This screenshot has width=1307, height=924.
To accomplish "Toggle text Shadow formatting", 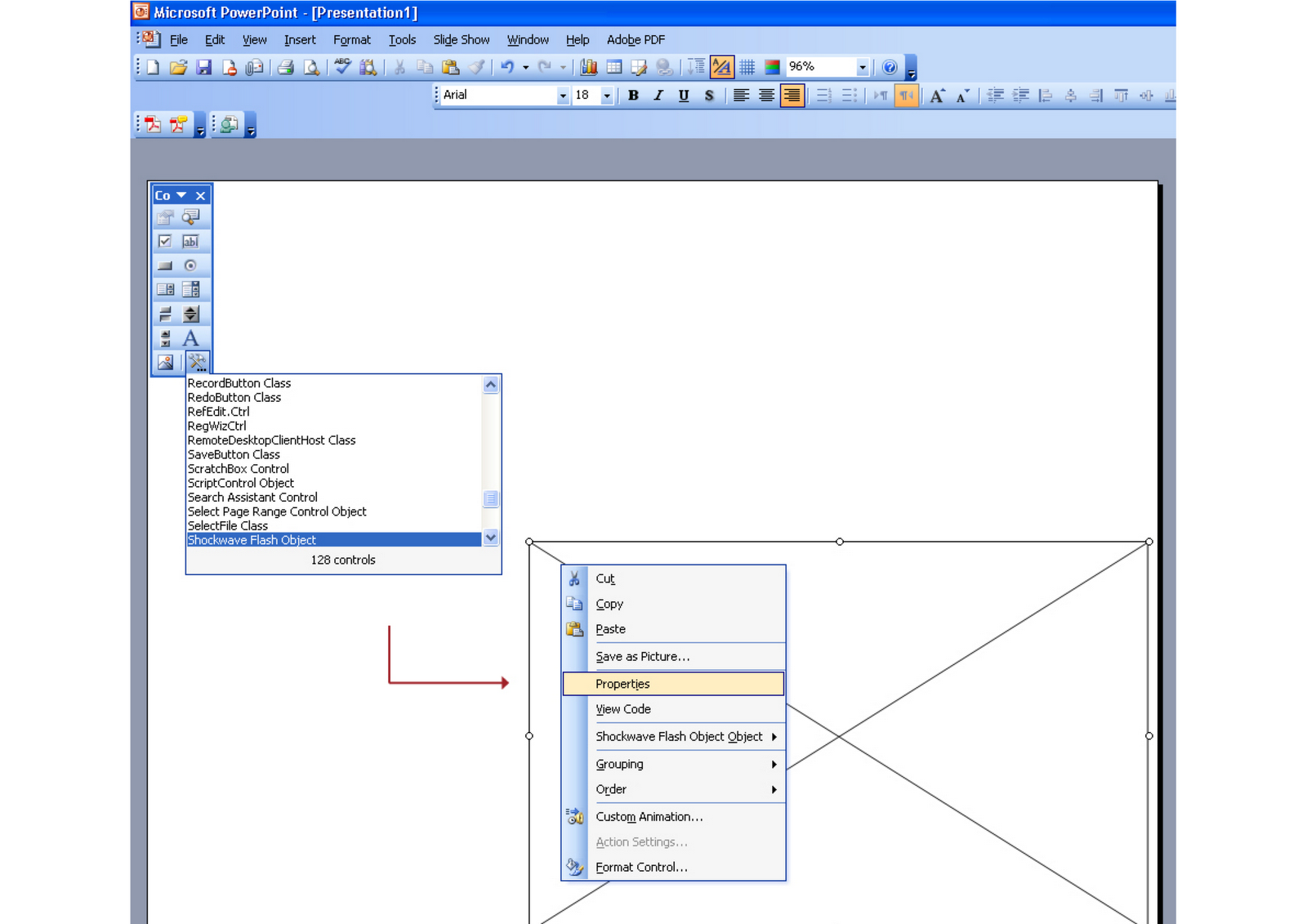I will coord(709,96).
